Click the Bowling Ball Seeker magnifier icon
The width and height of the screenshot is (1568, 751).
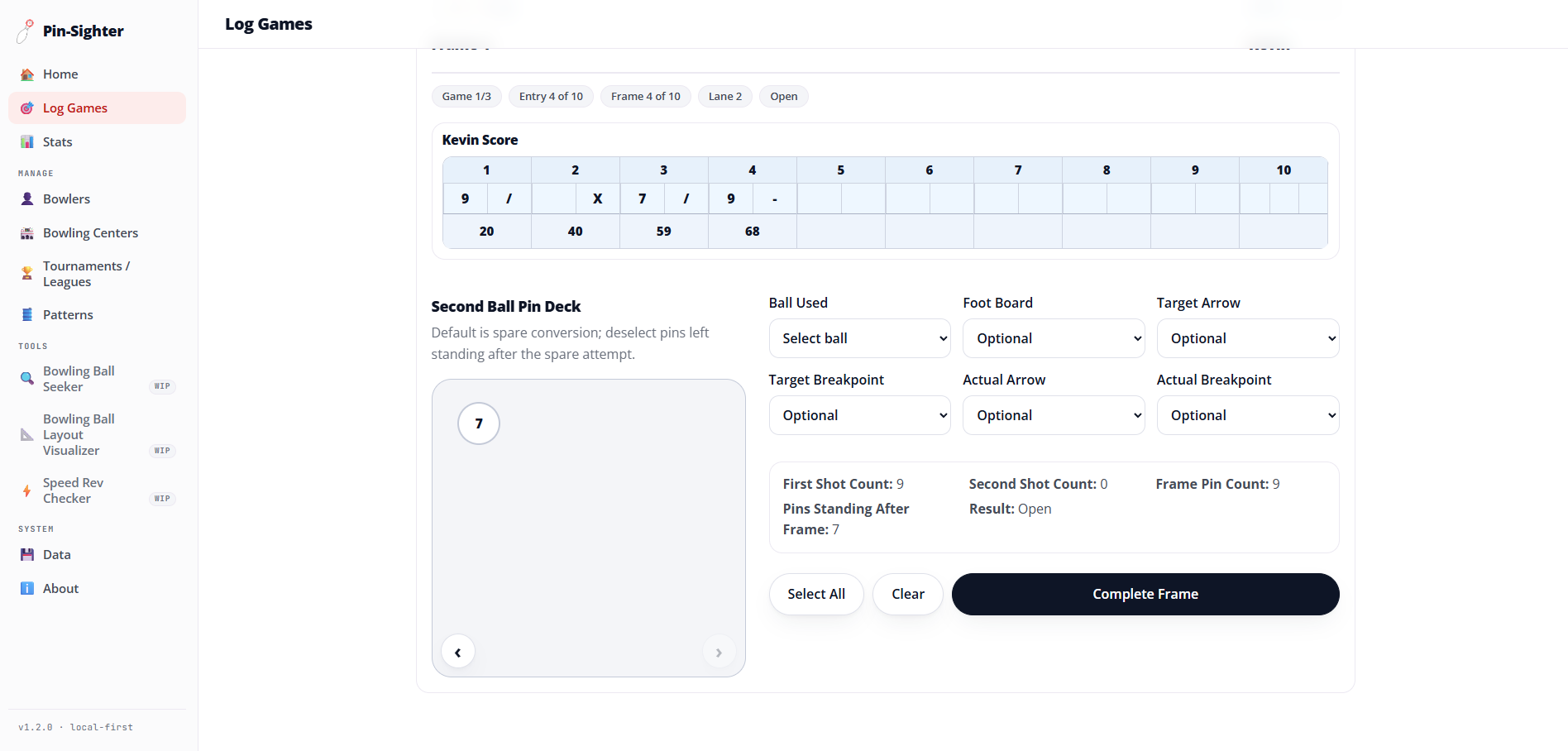point(27,379)
